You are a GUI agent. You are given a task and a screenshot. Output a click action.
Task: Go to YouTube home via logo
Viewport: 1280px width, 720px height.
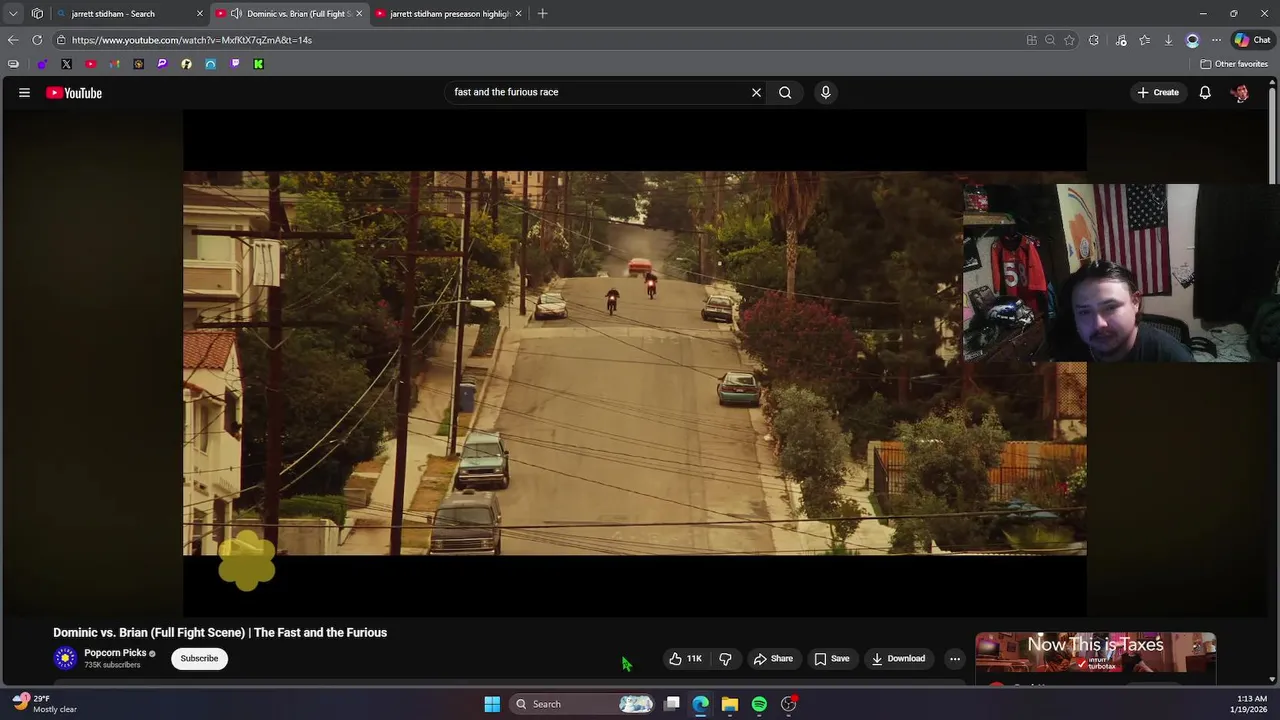74,93
